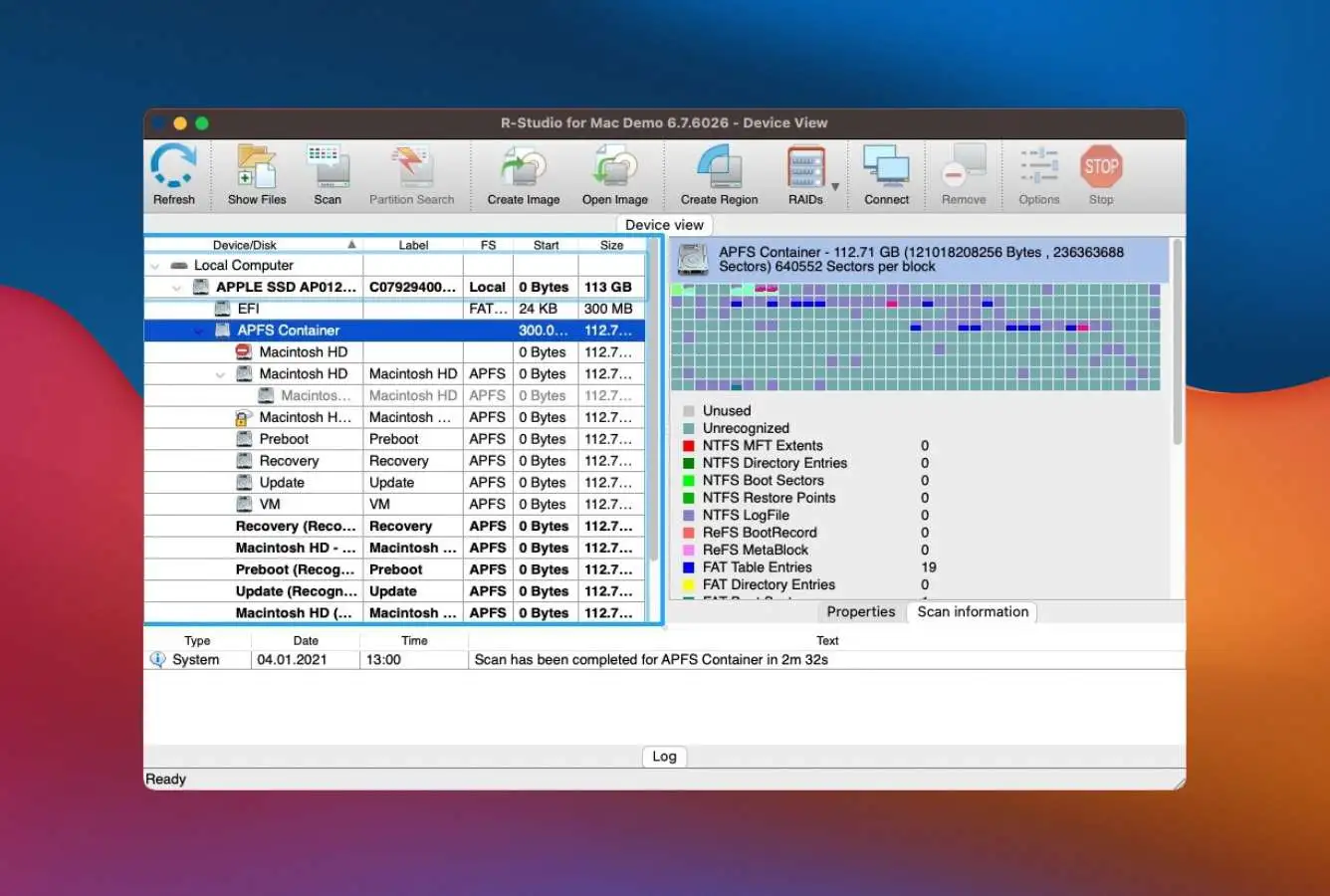Click the scan block map grid
This screenshot has width=1330, height=896.
coord(916,336)
